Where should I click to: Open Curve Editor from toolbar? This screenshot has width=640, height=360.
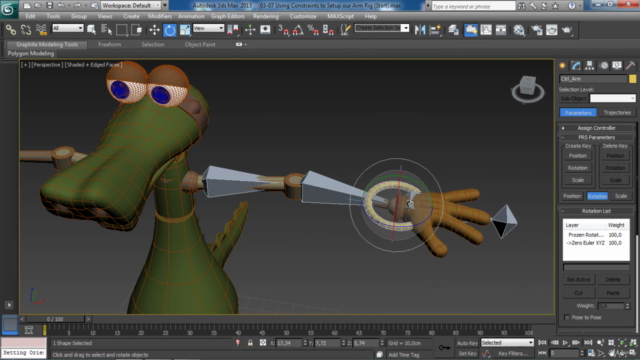tap(486, 30)
